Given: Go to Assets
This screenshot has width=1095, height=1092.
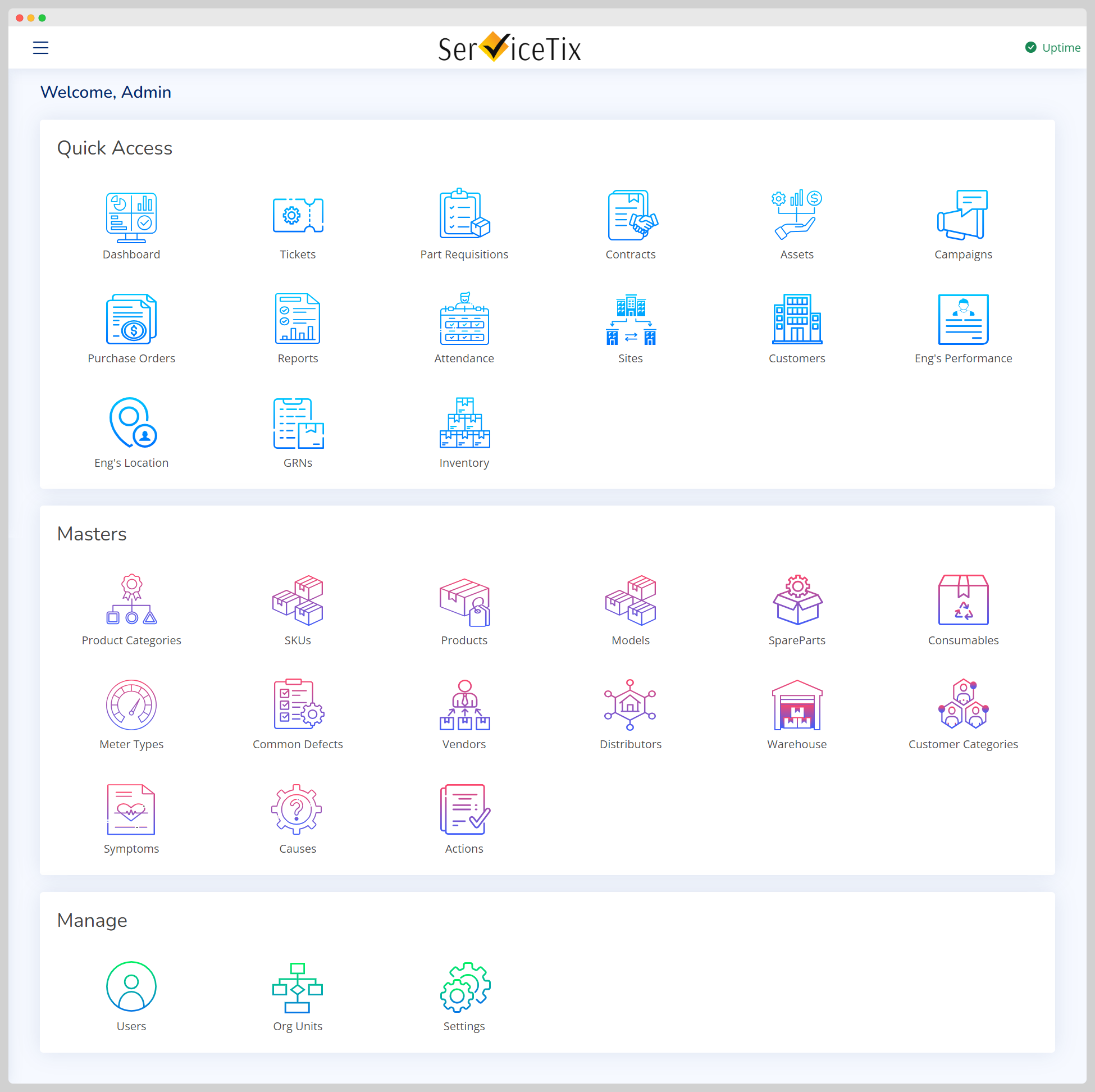Looking at the screenshot, I should (x=797, y=215).
